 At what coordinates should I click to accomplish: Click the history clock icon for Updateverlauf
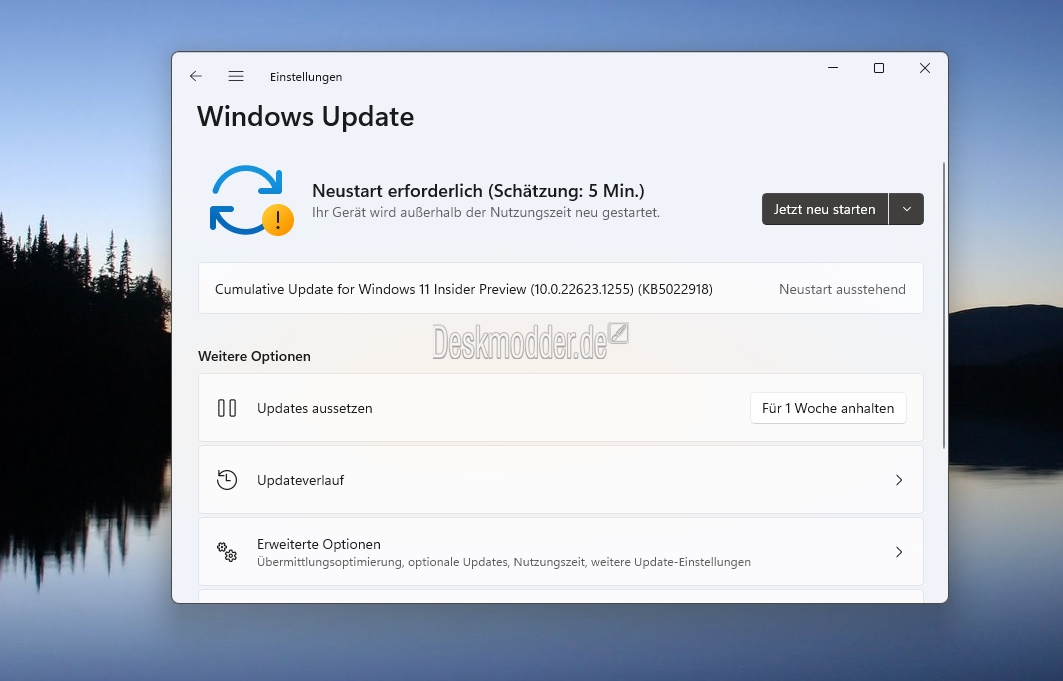point(227,480)
